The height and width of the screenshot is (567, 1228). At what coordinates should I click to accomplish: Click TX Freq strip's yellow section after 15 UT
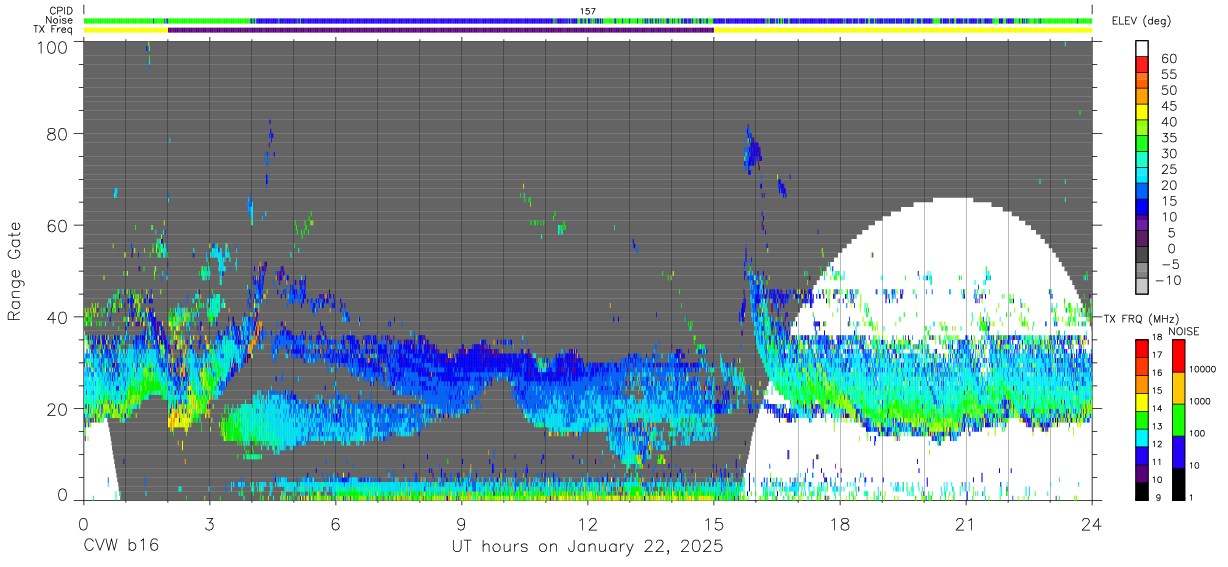click(902, 30)
